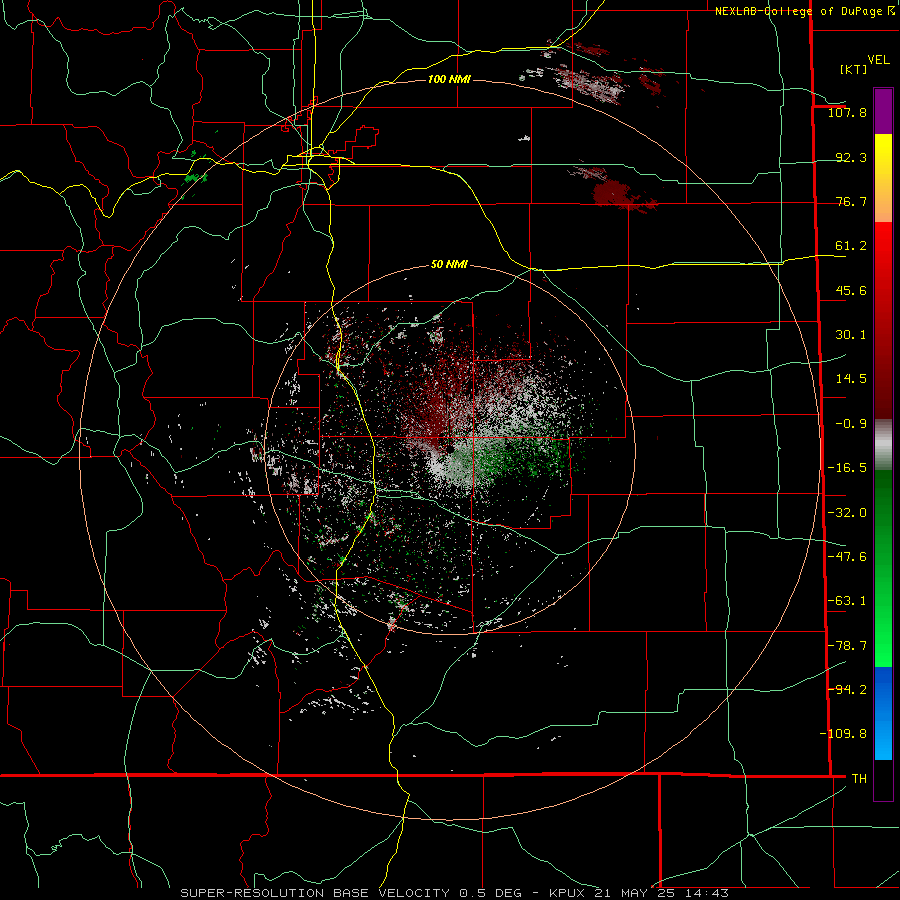Screen dimensions: 900x900
Task: Click the 61.2 value on the scale
Action: (851, 246)
